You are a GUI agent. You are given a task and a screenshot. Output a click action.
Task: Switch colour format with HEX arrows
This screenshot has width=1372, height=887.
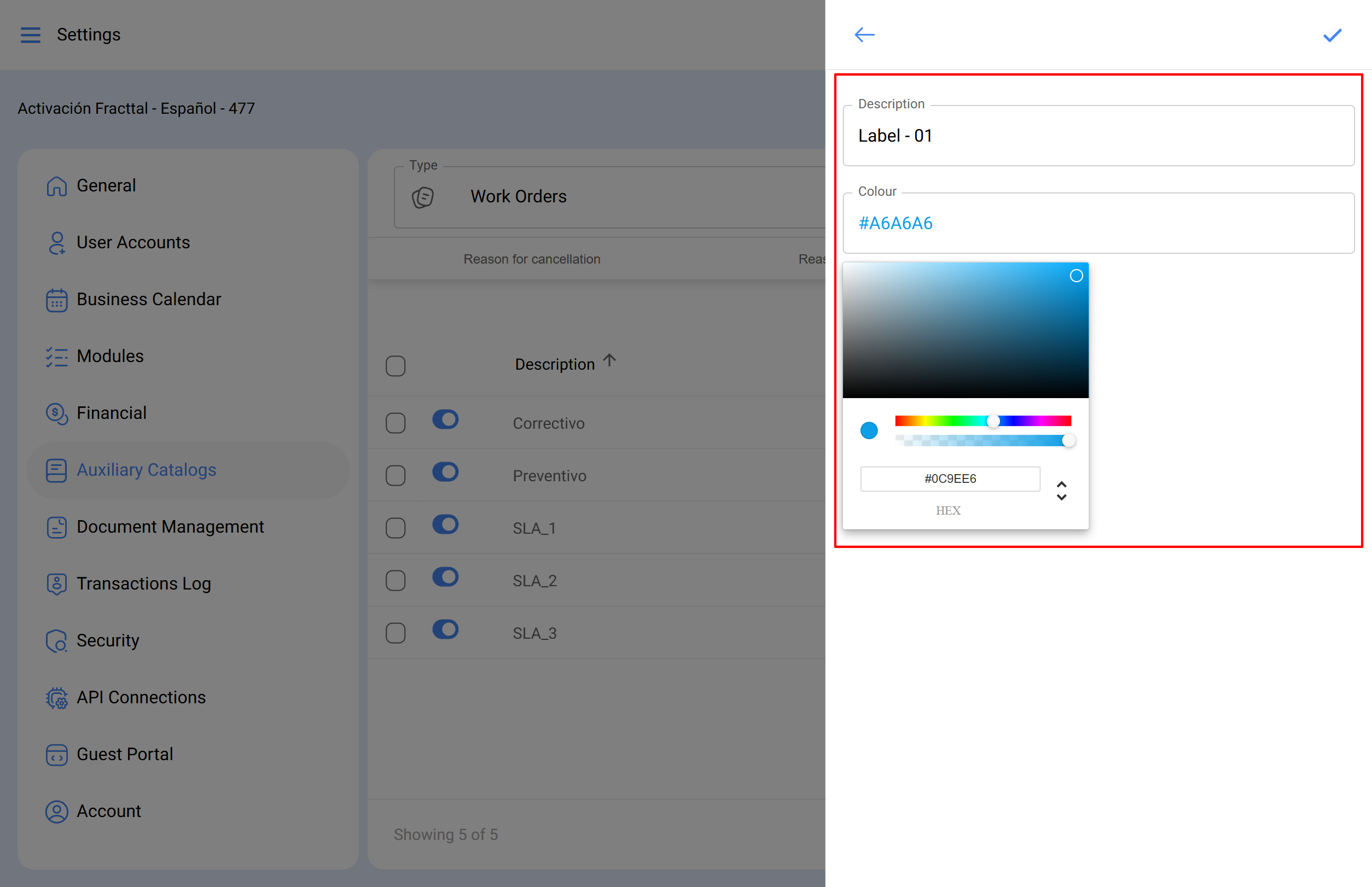[x=1061, y=491]
